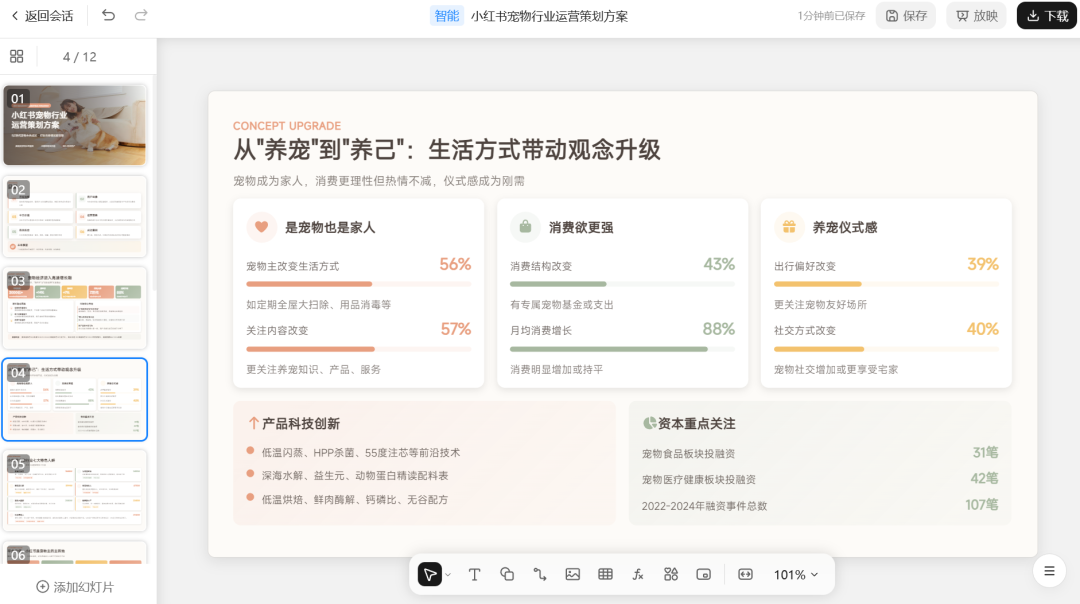Expand the pointer tool dropdown arrow
The width and height of the screenshot is (1080, 604).
point(448,574)
